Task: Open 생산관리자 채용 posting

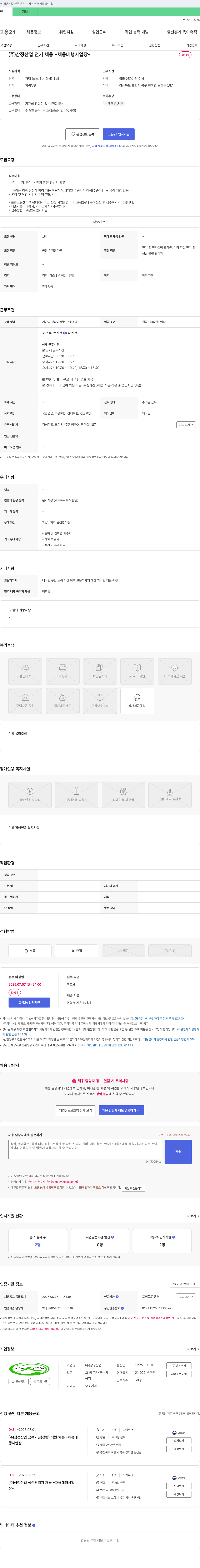Action: [41, 1485]
